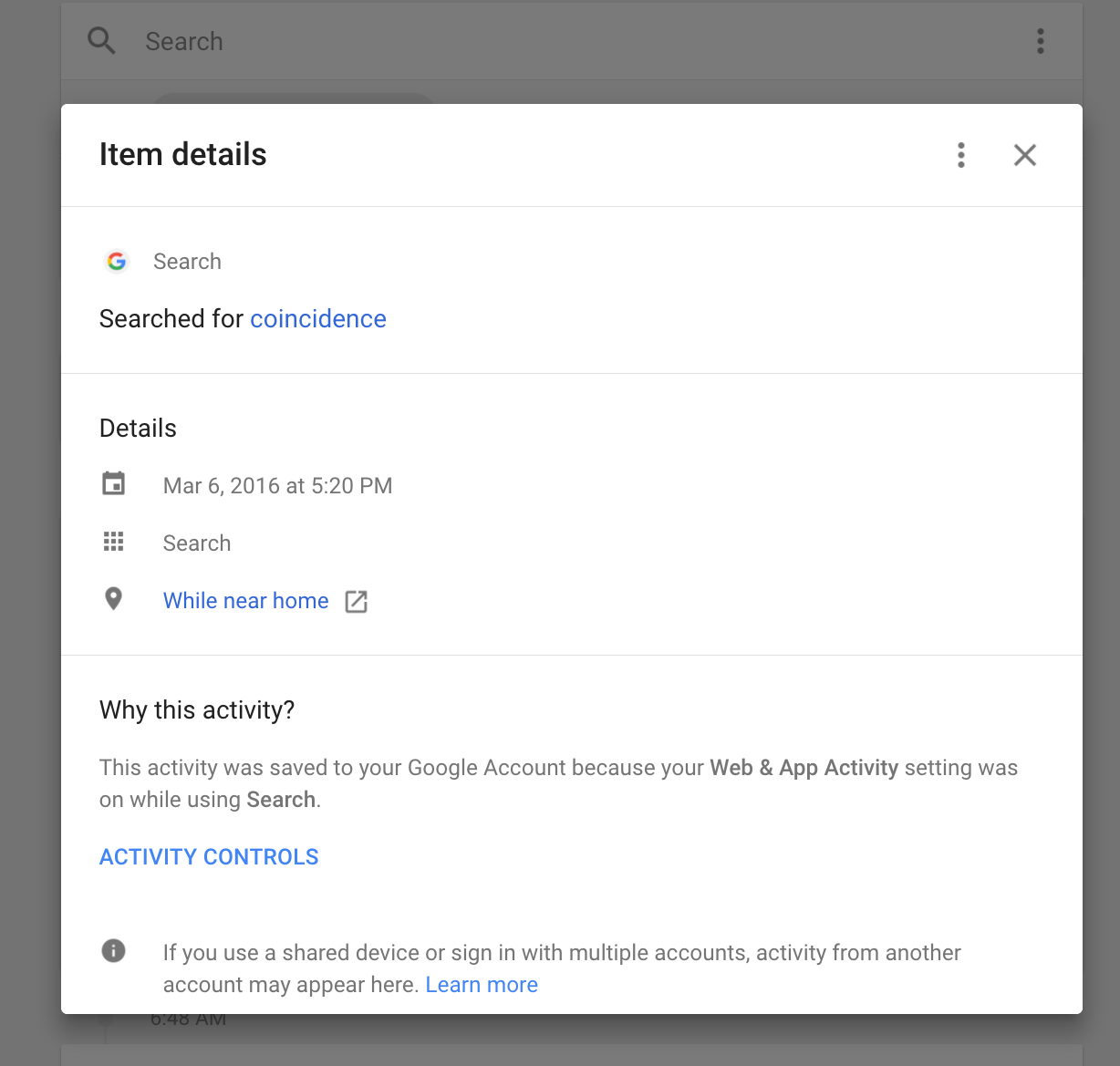This screenshot has width=1120, height=1066.
Task: Click the calendar date icon
Action: (113, 483)
